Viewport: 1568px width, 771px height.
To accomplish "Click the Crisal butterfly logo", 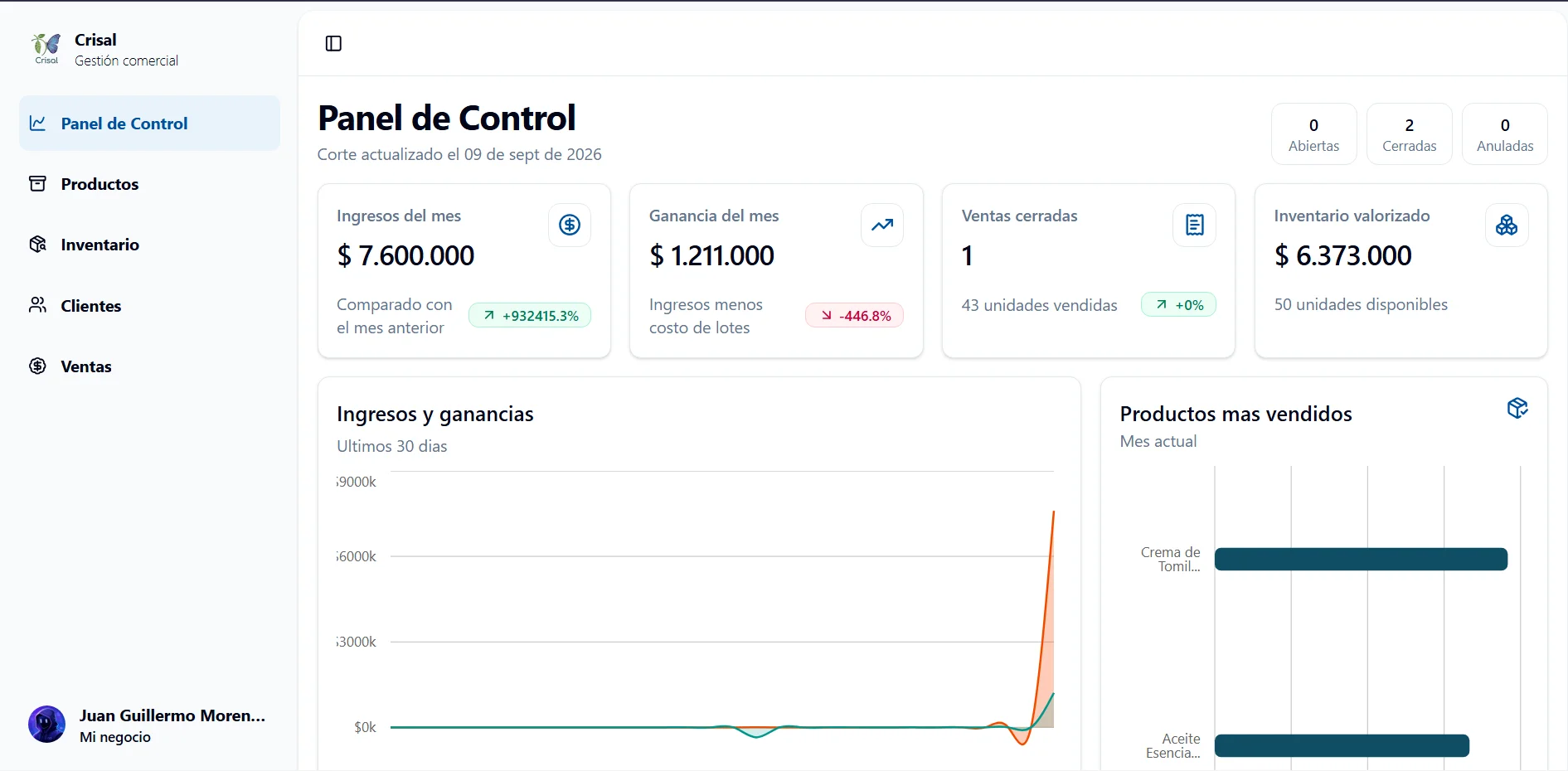I will 46,49.
